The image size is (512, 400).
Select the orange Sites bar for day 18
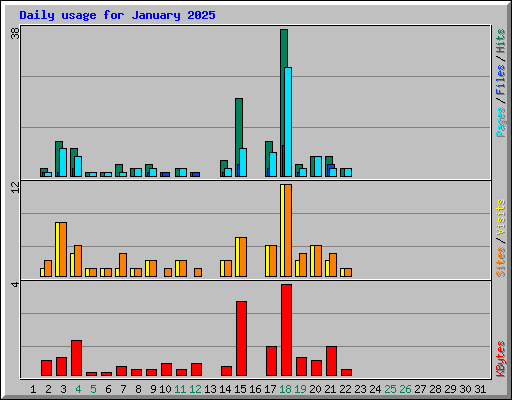point(288,230)
